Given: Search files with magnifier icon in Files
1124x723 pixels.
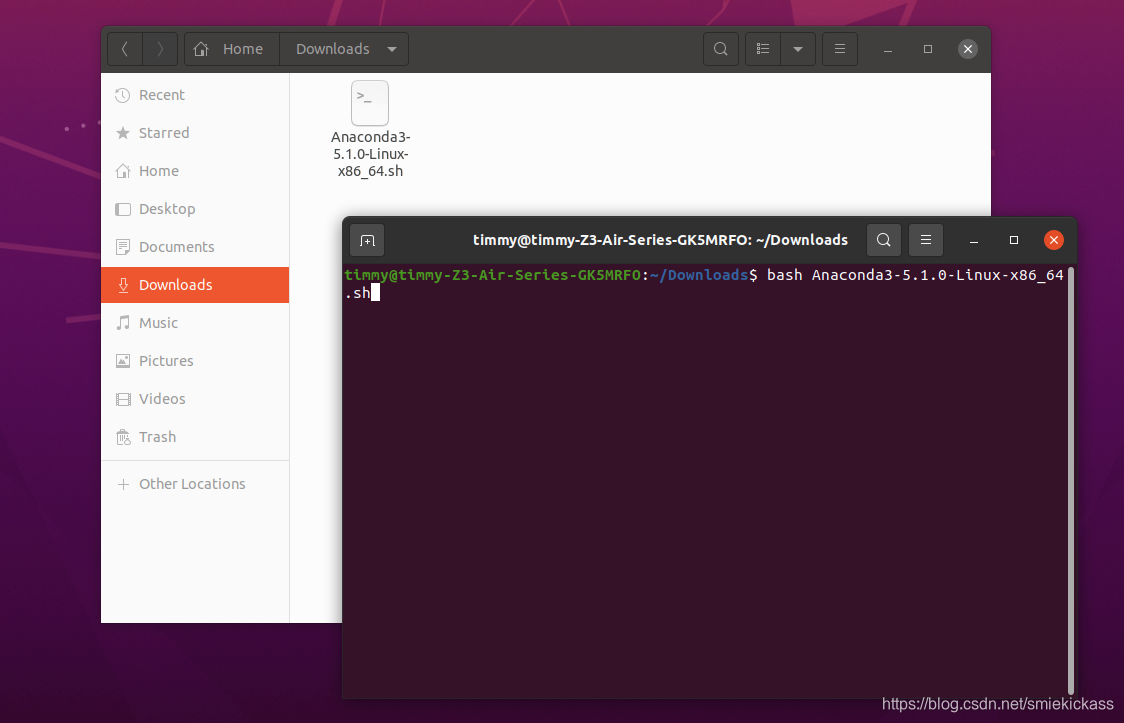Looking at the screenshot, I should [720, 49].
